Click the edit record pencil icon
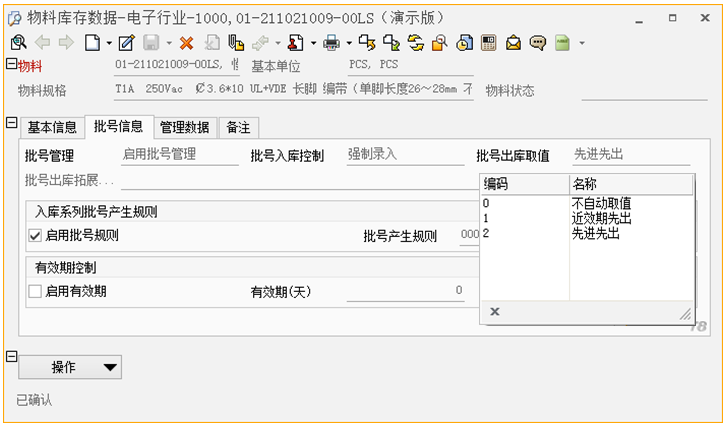Viewport: 727px width, 429px height. (126, 42)
